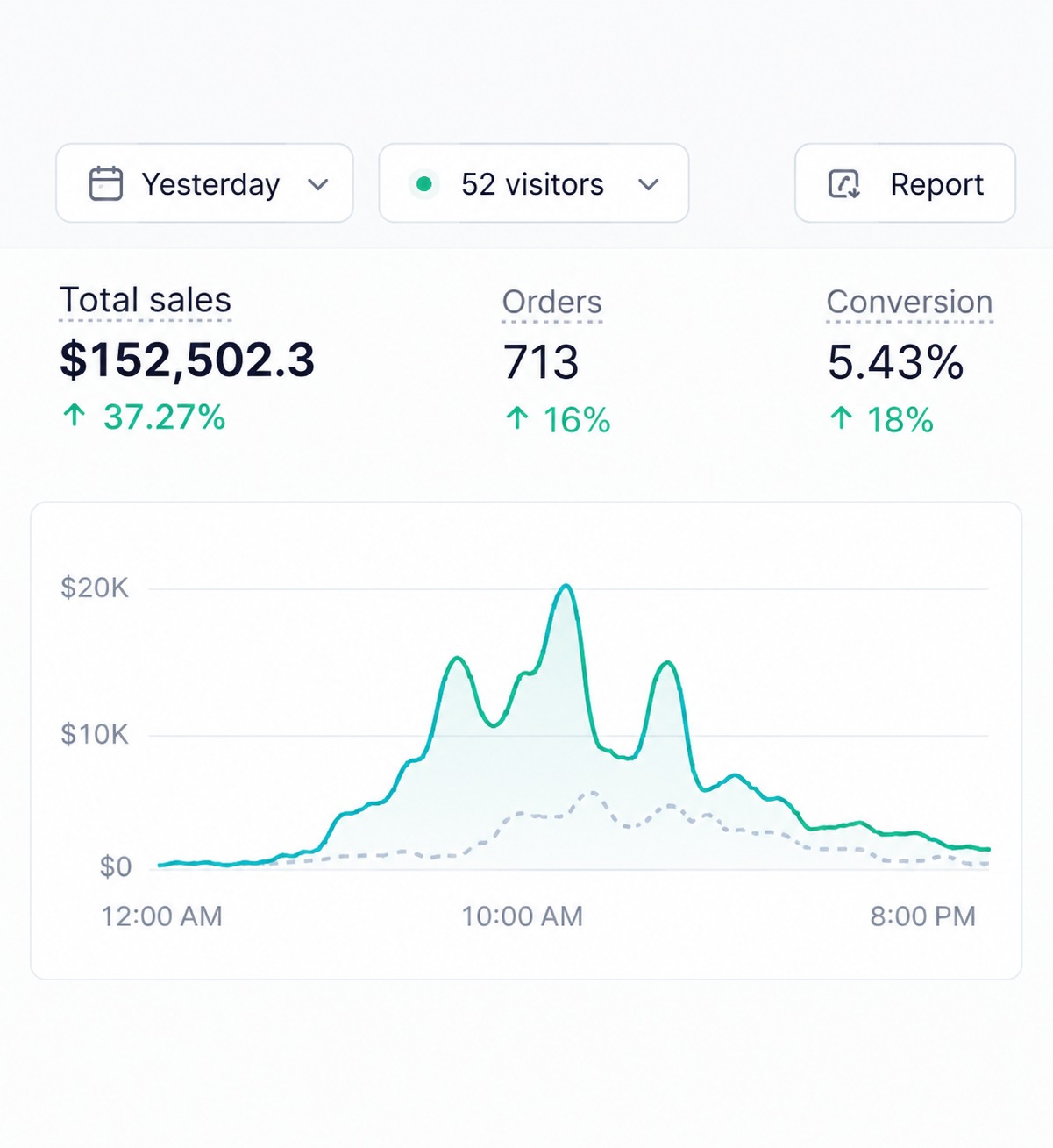Click the green live visitors dot
This screenshot has width=1053, height=1148.
(x=424, y=184)
